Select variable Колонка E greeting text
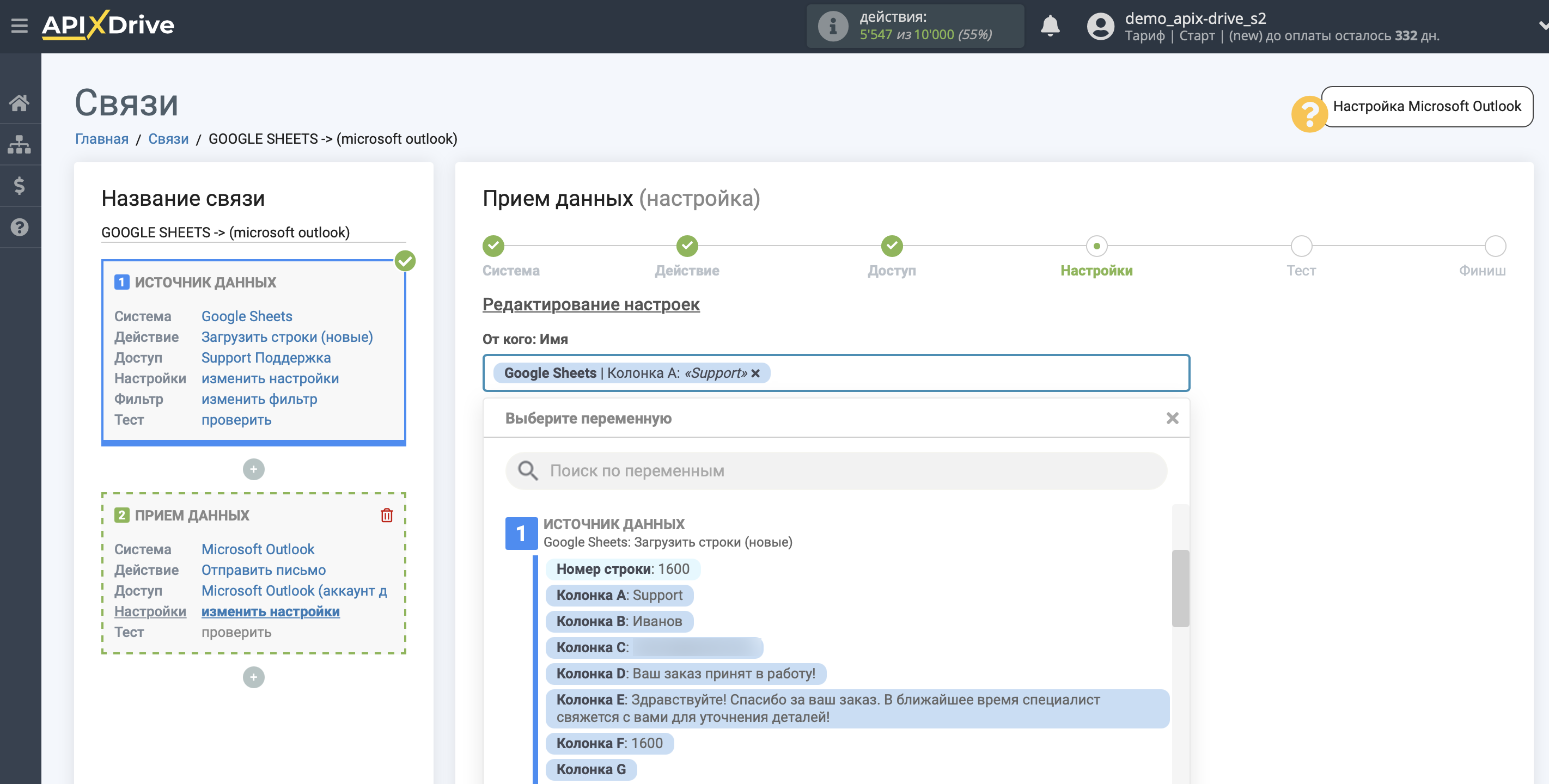This screenshot has height=784, width=1549. click(857, 708)
